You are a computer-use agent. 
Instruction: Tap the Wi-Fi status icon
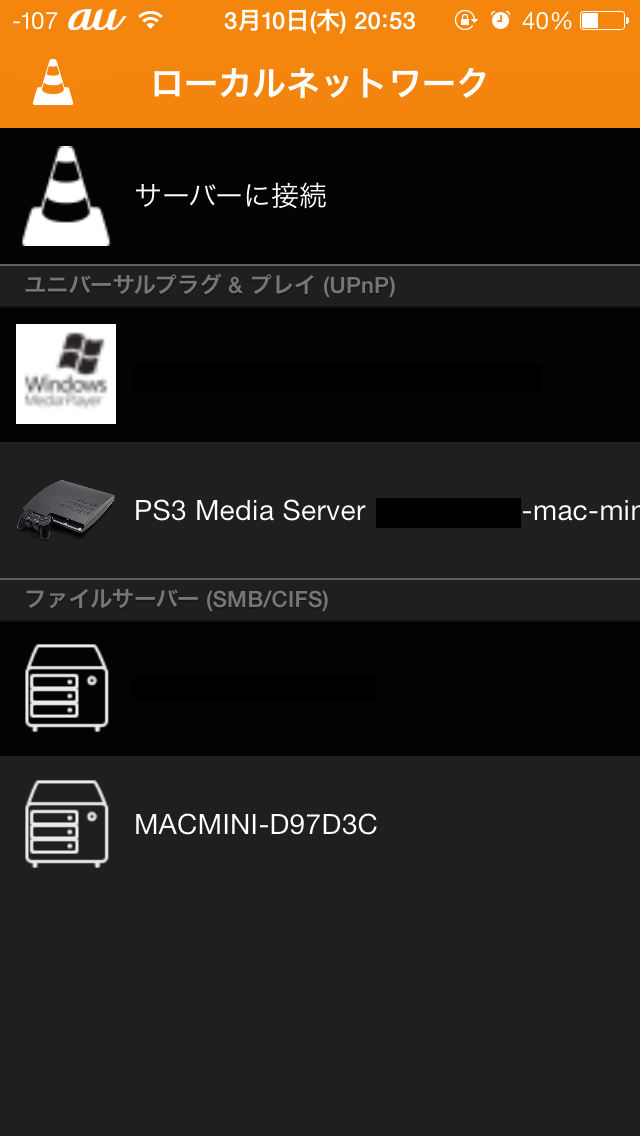click(151, 20)
